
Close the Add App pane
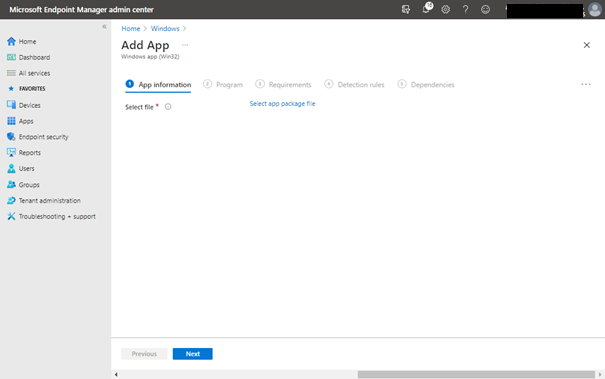[x=586, y=45]
